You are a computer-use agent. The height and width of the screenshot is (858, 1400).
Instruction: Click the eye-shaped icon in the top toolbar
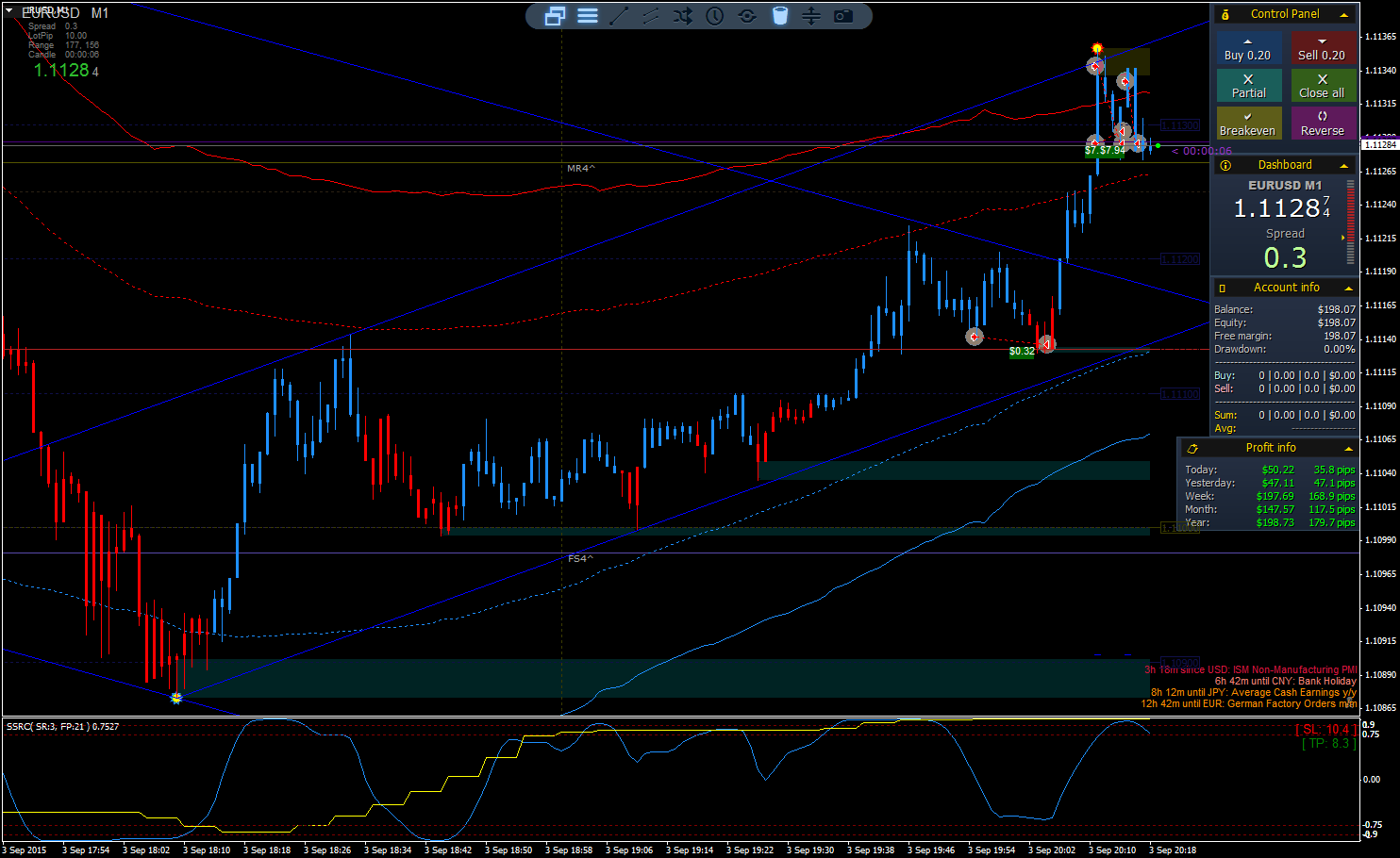point(747,16)
